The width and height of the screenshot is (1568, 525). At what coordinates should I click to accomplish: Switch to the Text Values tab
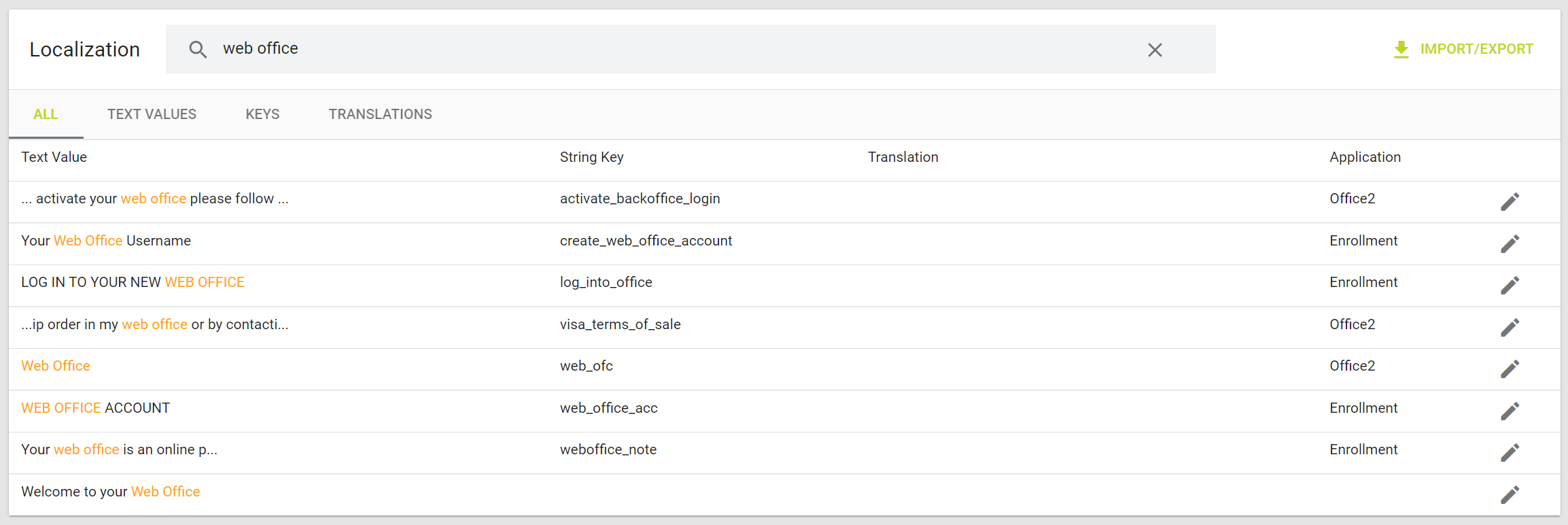[152, 114]
